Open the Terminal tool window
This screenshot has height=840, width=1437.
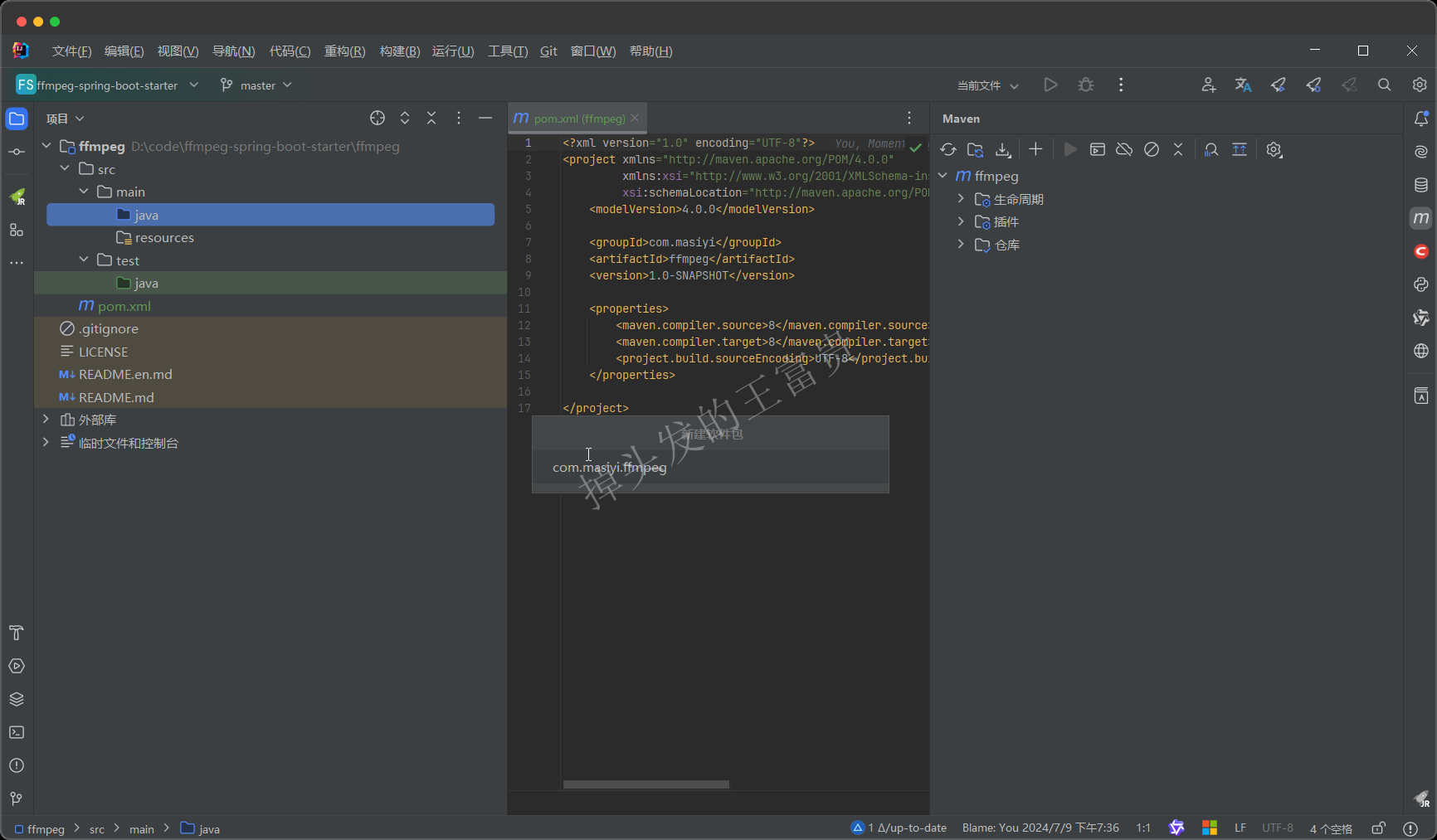(17, 732)
